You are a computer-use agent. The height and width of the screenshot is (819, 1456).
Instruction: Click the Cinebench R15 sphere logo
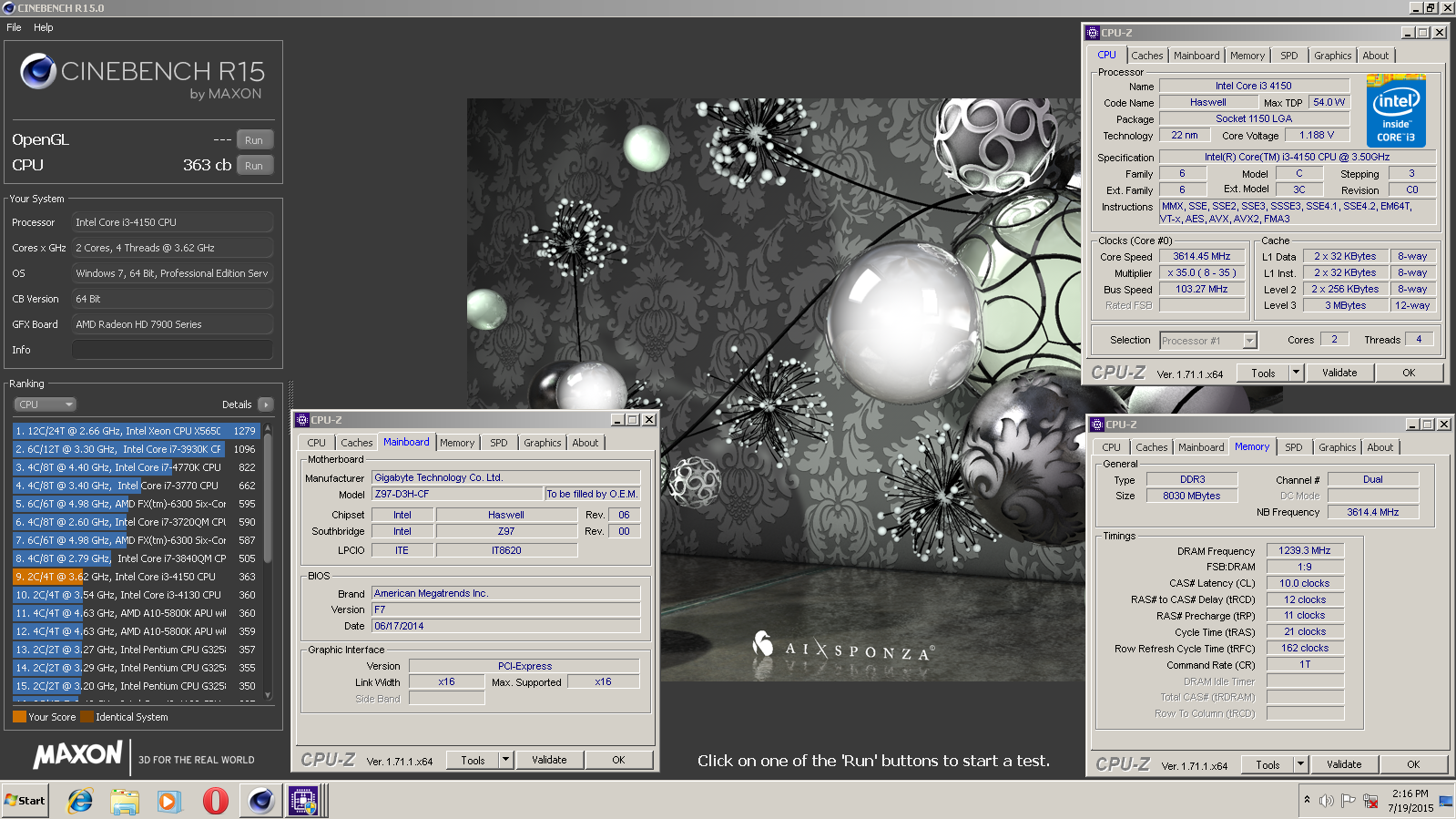click(38, 71)
